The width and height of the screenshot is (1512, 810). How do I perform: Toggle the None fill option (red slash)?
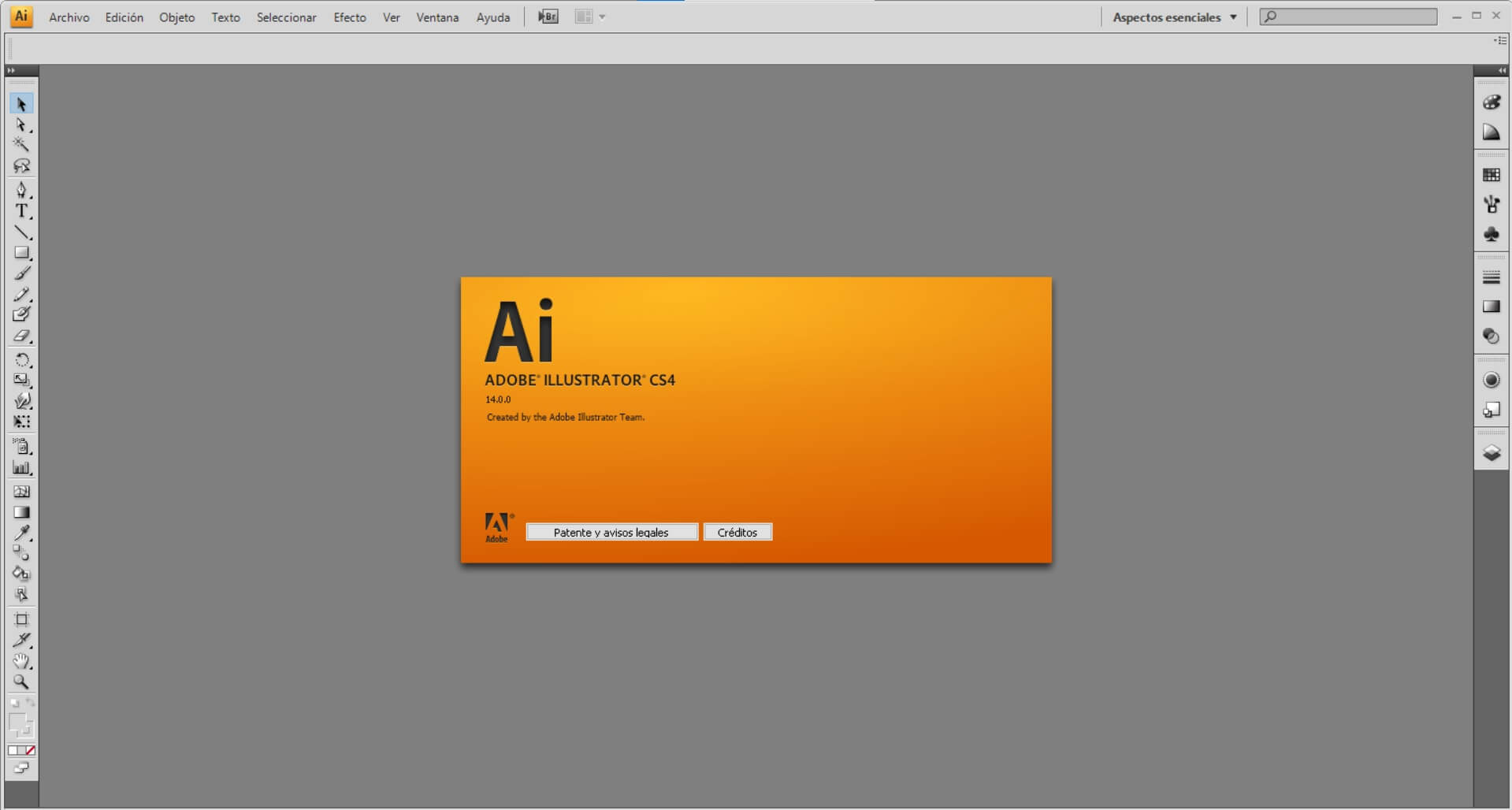tap(31, 751)
